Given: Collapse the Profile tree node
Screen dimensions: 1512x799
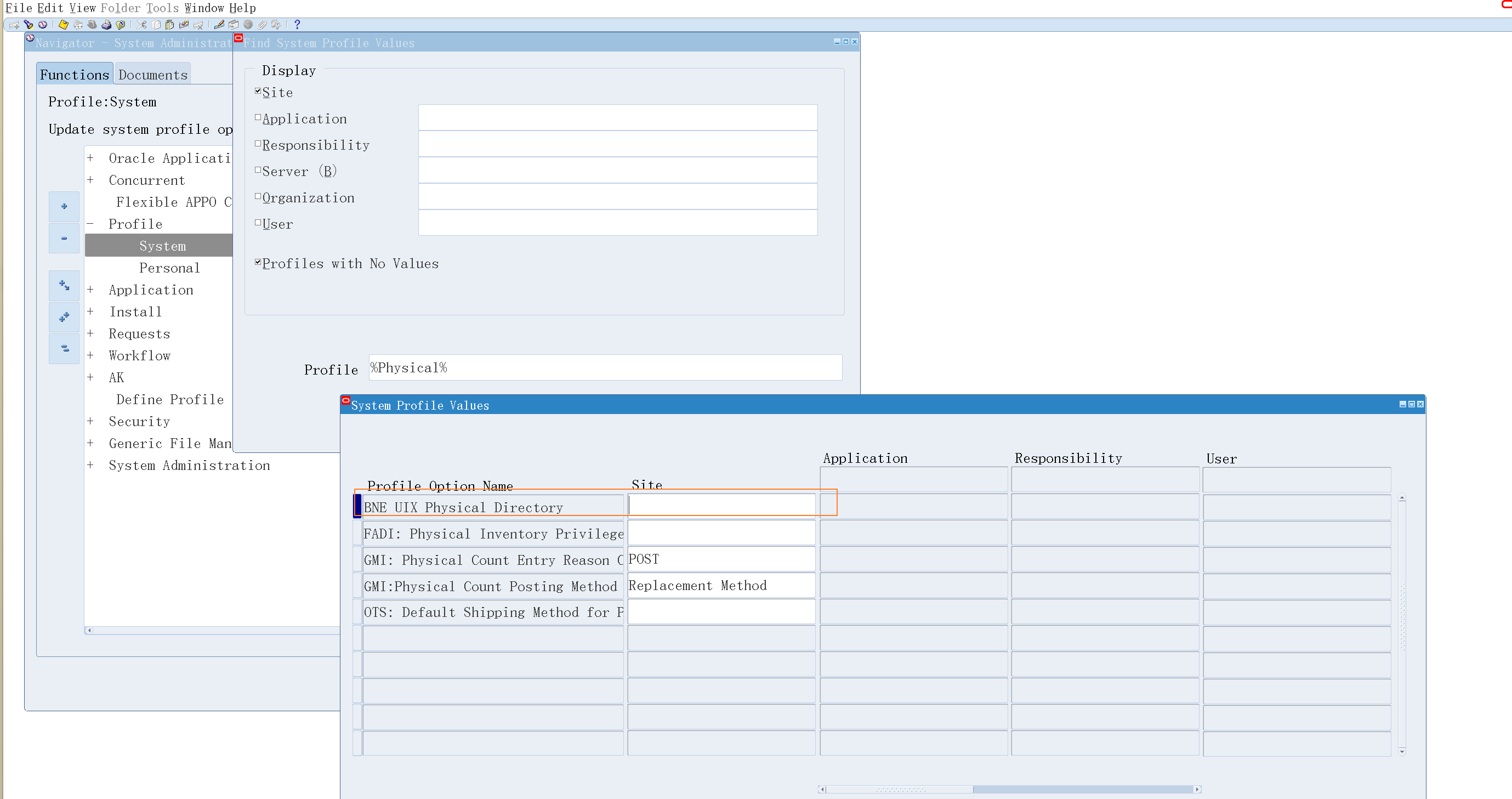Looking at the screenshot, I should [x=90, y=224].
